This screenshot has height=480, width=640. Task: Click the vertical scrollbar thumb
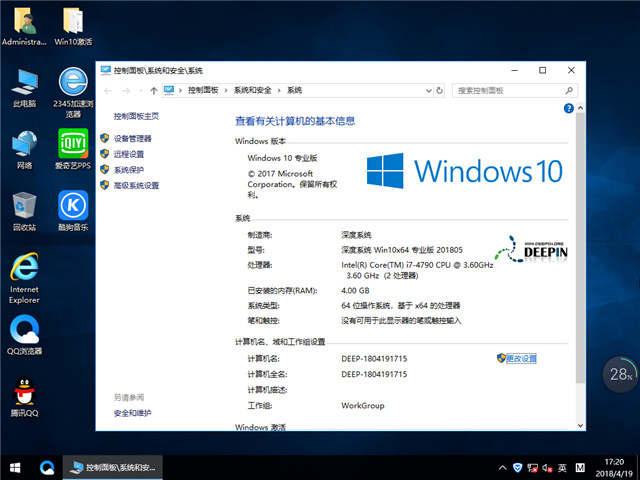tap(580, 248)
